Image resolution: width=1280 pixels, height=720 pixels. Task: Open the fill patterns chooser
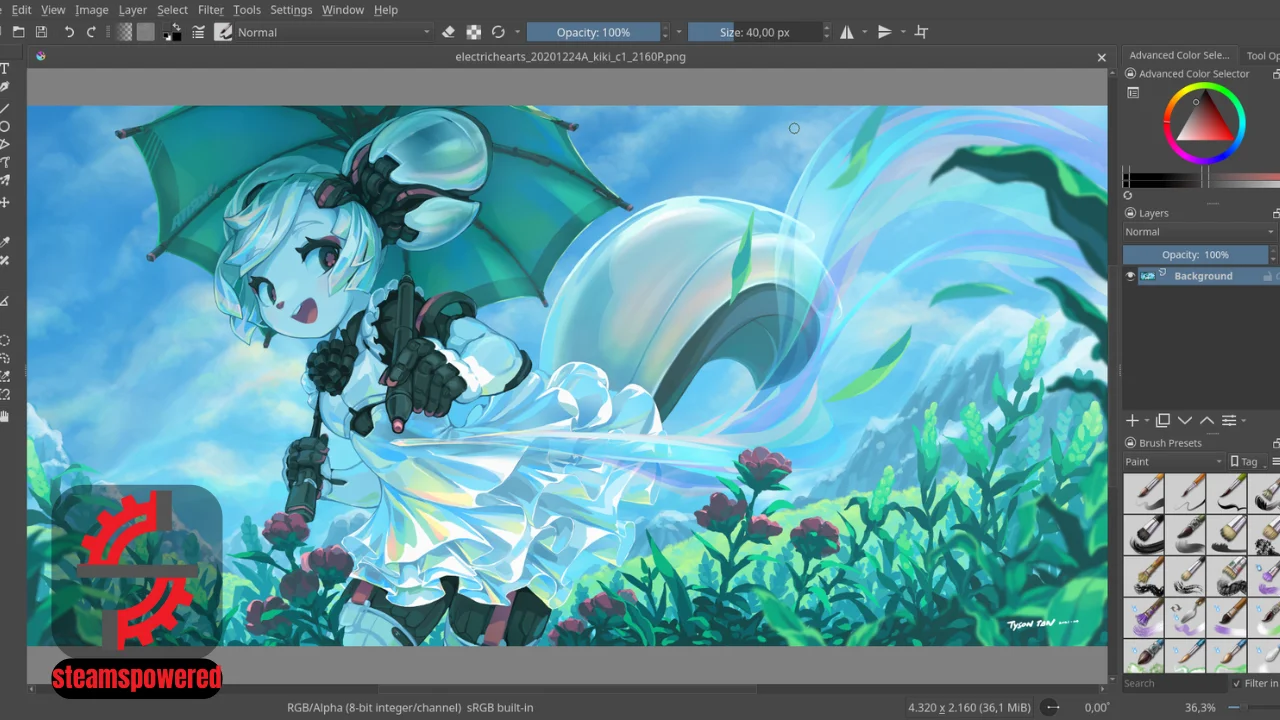(146, 32)
